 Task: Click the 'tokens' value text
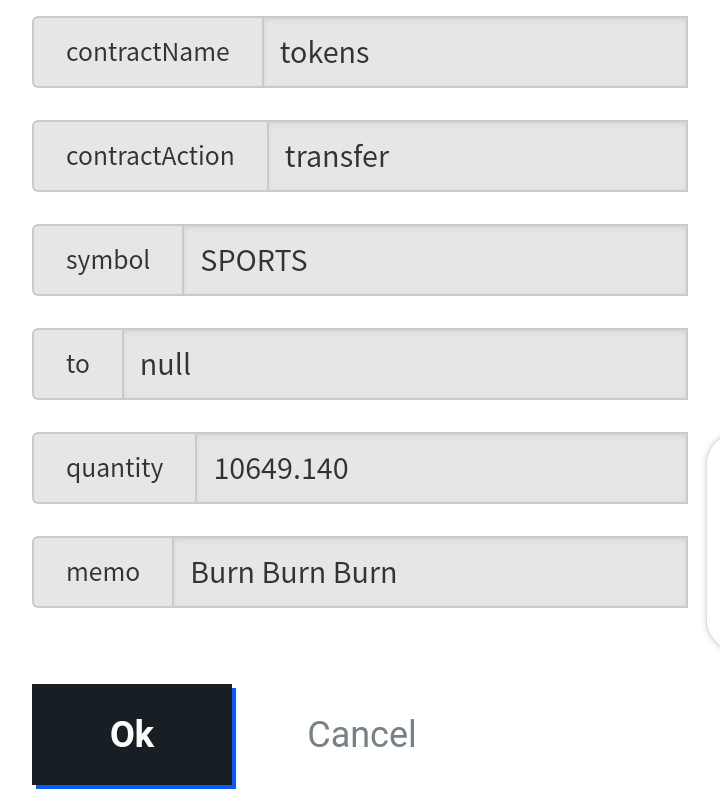click(325, 53)
